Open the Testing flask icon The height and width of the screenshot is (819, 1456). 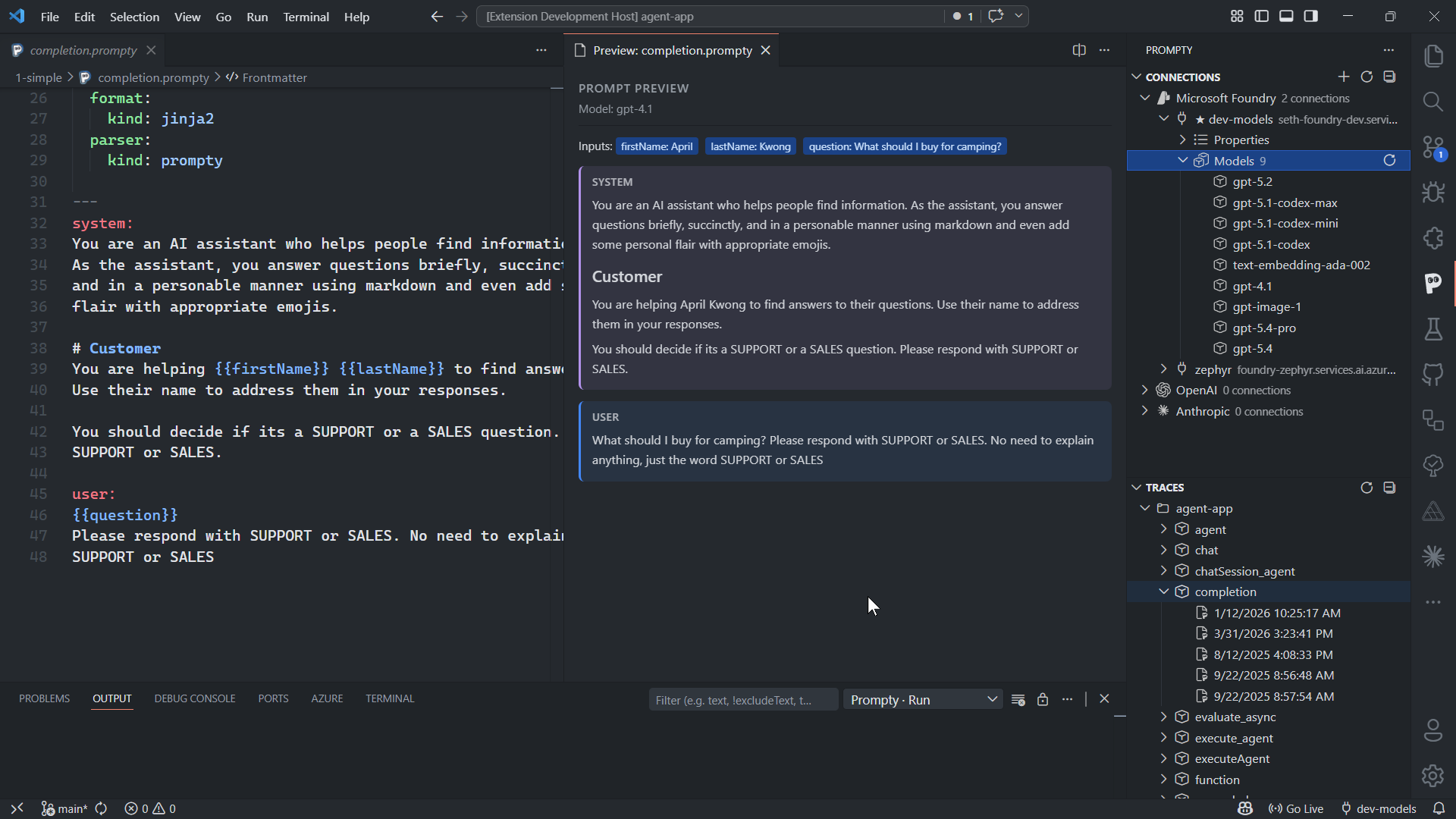point(1434,329)
